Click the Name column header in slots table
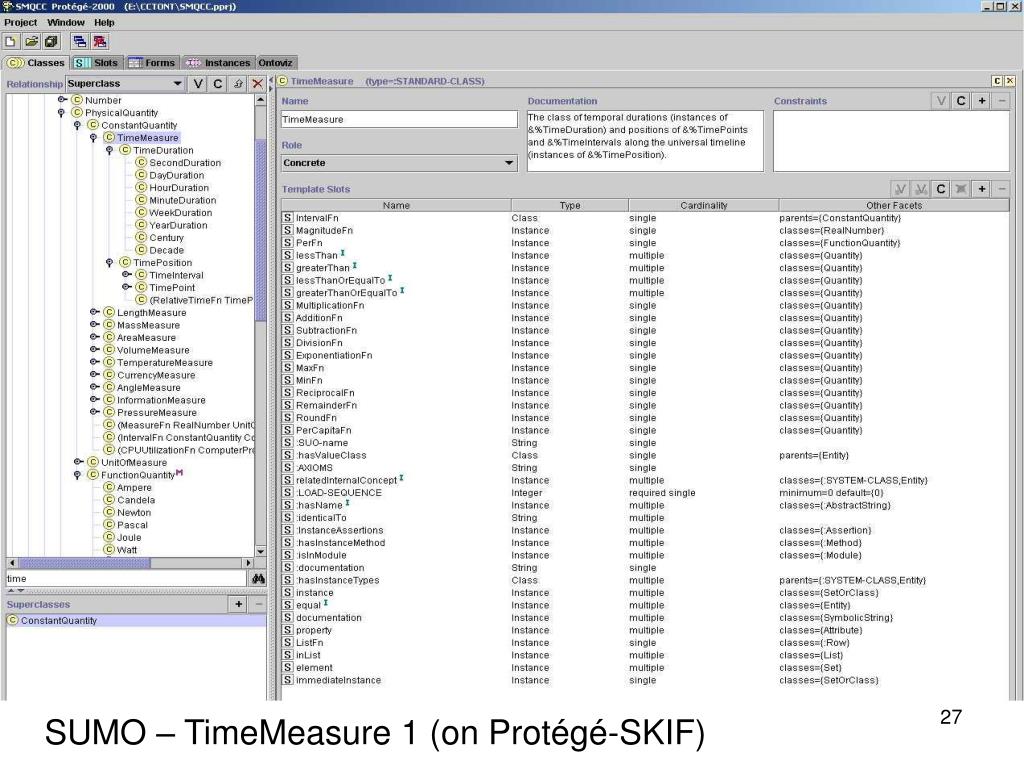 point(396,205)
